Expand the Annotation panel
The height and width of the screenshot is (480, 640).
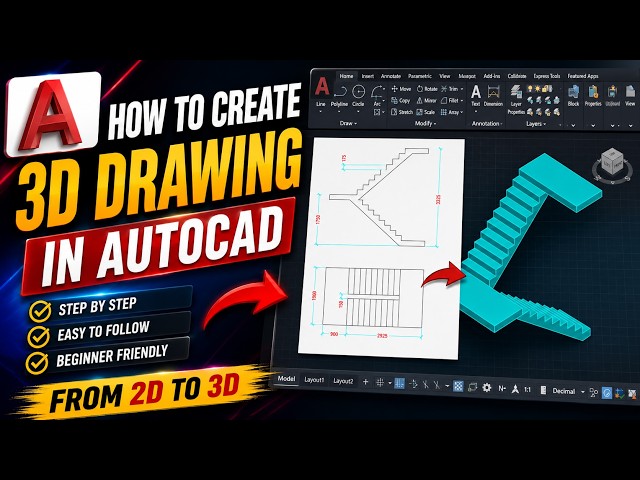coord(487,123)
